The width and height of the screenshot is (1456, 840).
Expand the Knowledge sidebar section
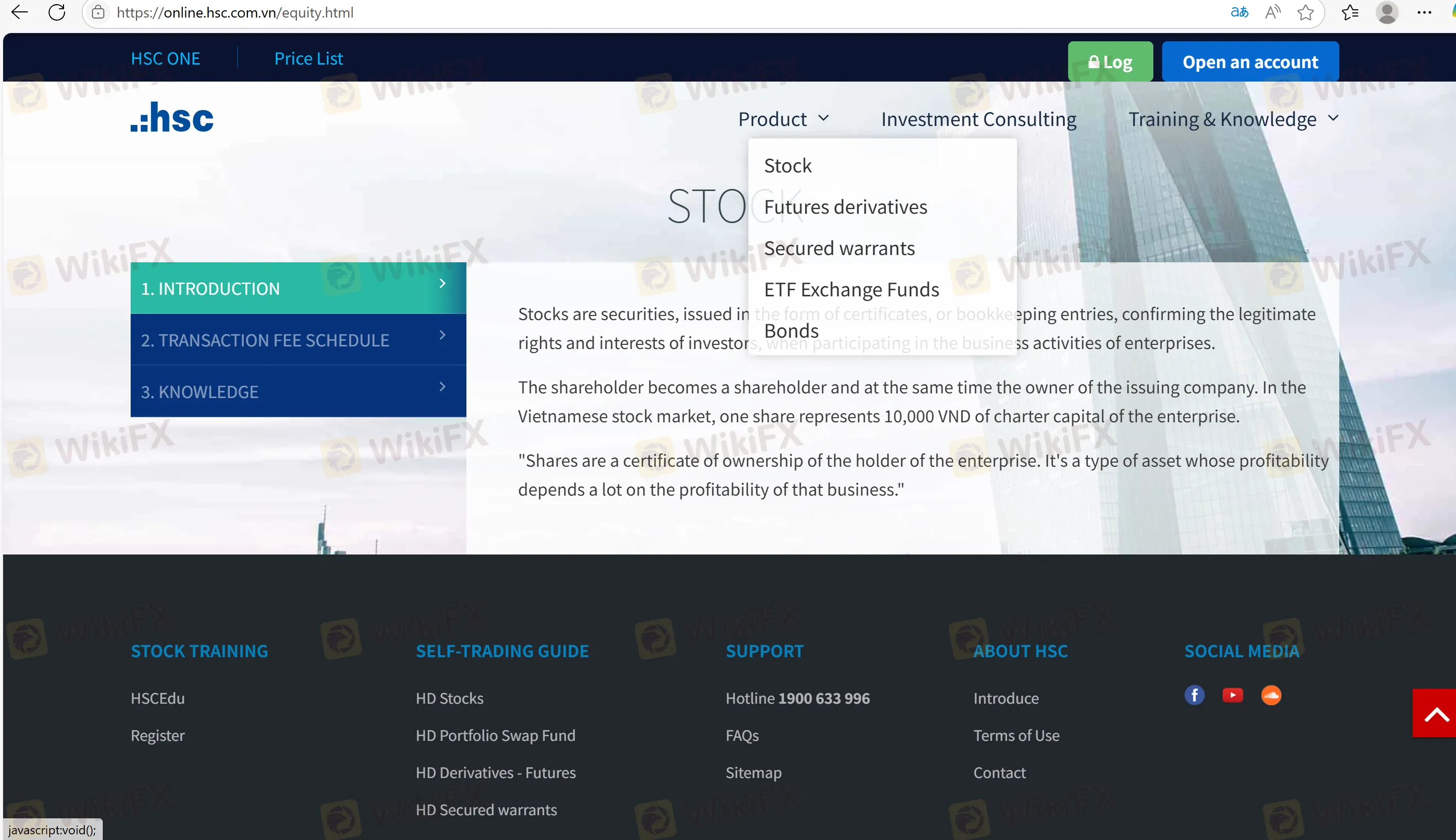point(298,392)
